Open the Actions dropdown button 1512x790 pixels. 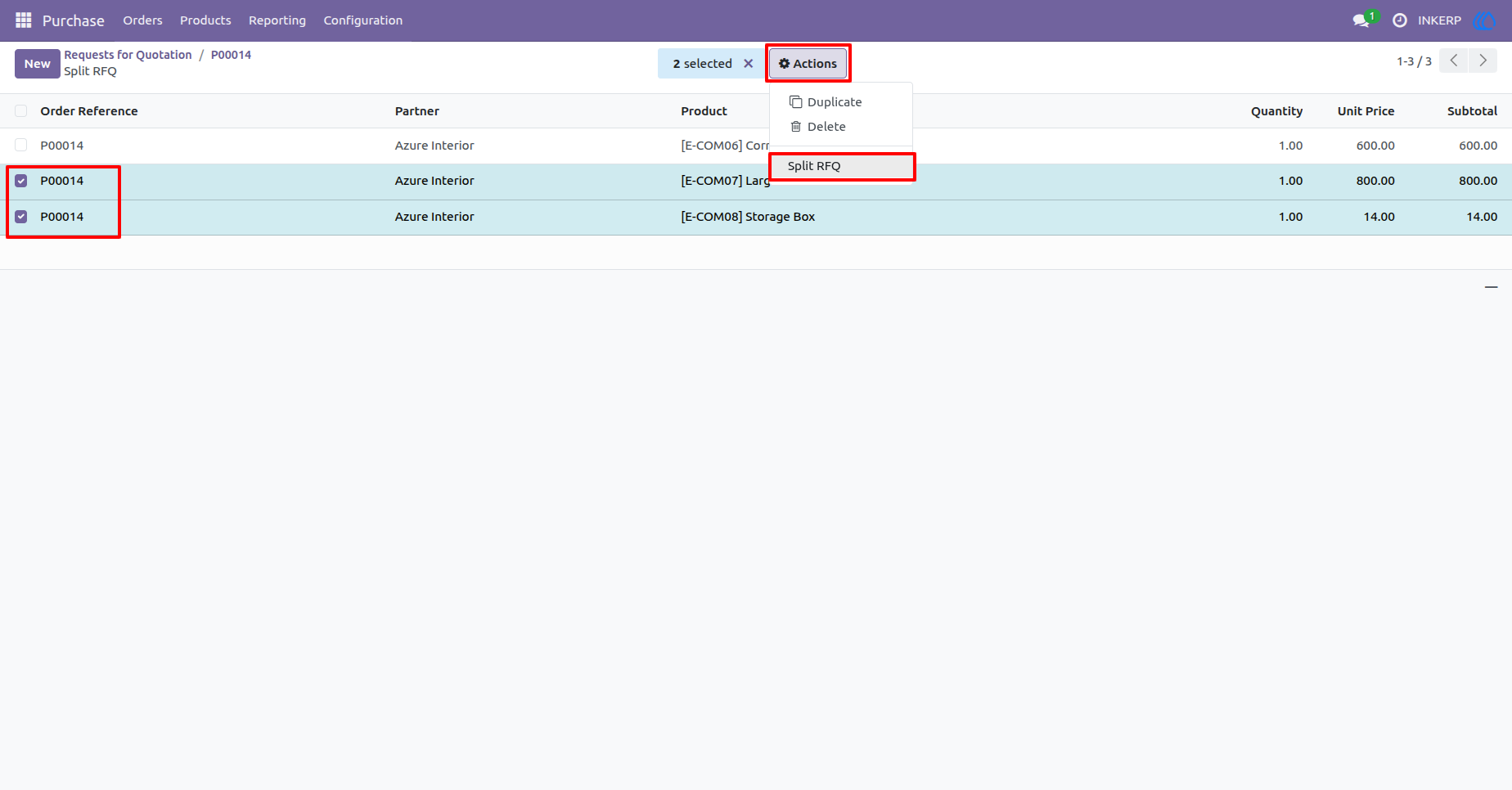pyautogui.click(x=808, y=64)
